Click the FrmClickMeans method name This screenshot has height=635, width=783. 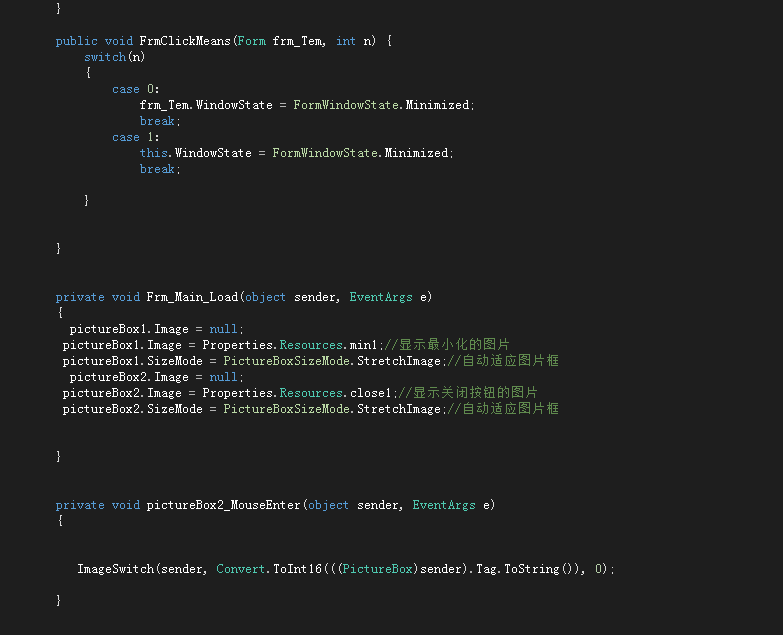click(185, 41)
